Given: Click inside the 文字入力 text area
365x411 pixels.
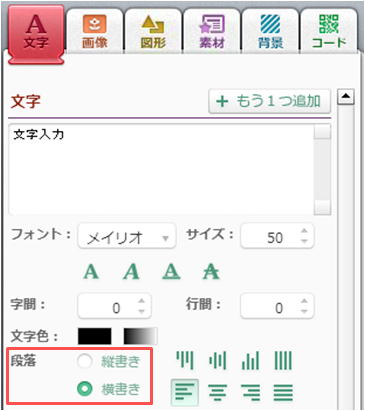Looking at the screenshot, I should tap(161, 169).
